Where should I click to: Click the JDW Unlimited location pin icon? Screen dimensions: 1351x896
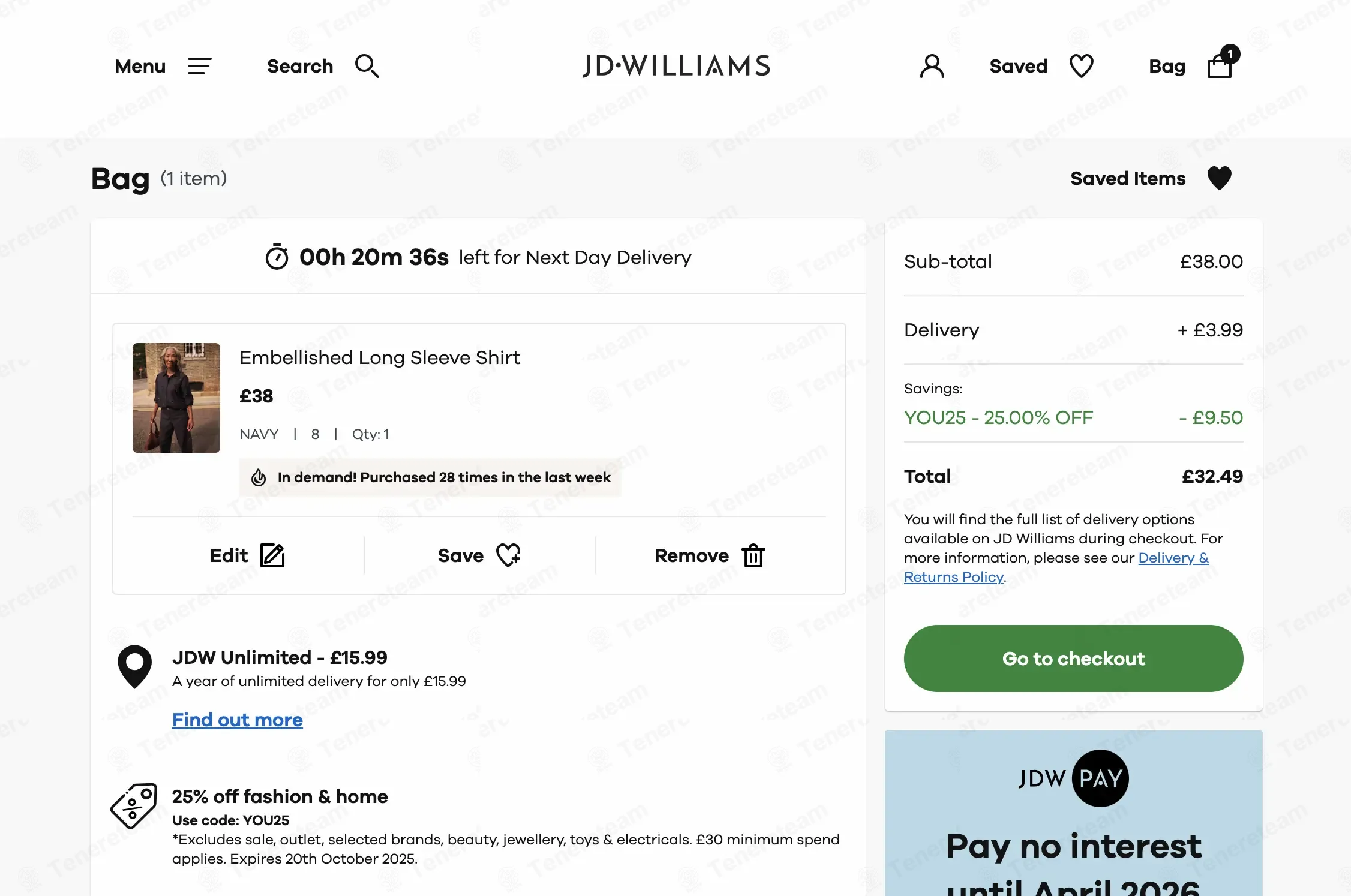tap(134, 666)
